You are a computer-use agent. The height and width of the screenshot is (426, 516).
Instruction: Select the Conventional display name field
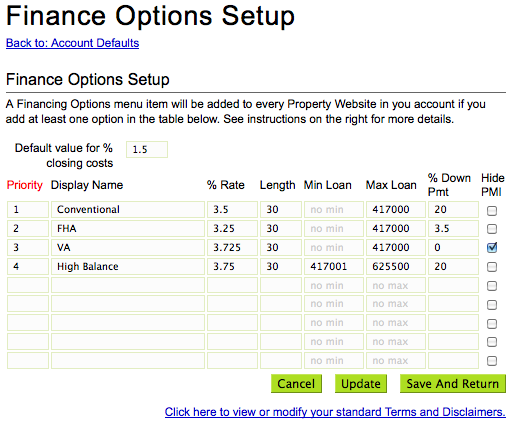(128, 210)
